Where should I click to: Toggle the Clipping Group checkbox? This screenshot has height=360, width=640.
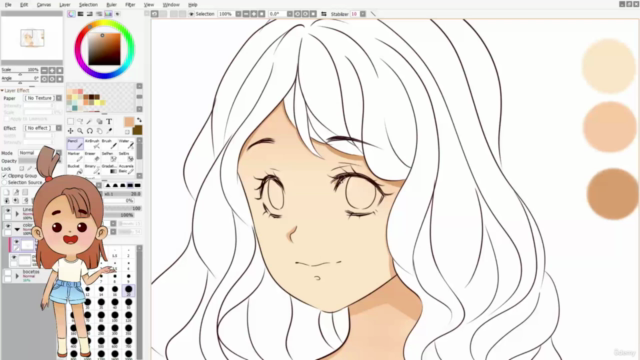click(4, 176)
